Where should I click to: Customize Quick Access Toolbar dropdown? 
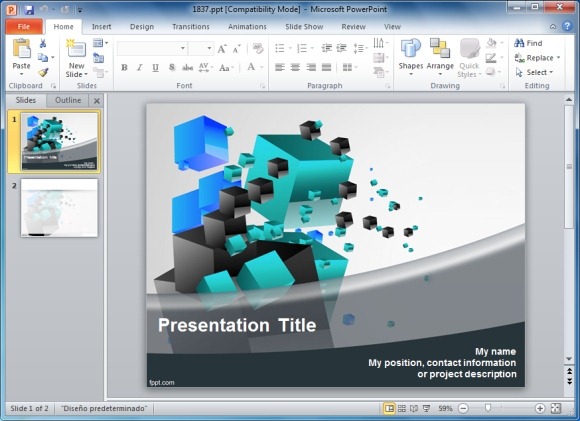(80, 10)
